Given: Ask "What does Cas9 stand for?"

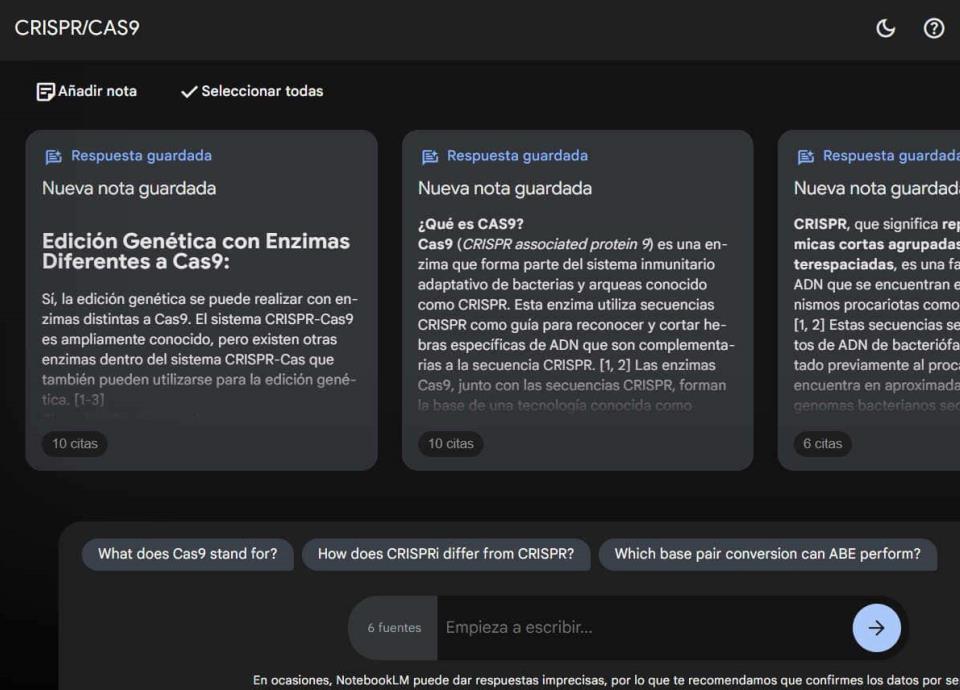Looking at the screenshot, I should [x=187, y=554].
